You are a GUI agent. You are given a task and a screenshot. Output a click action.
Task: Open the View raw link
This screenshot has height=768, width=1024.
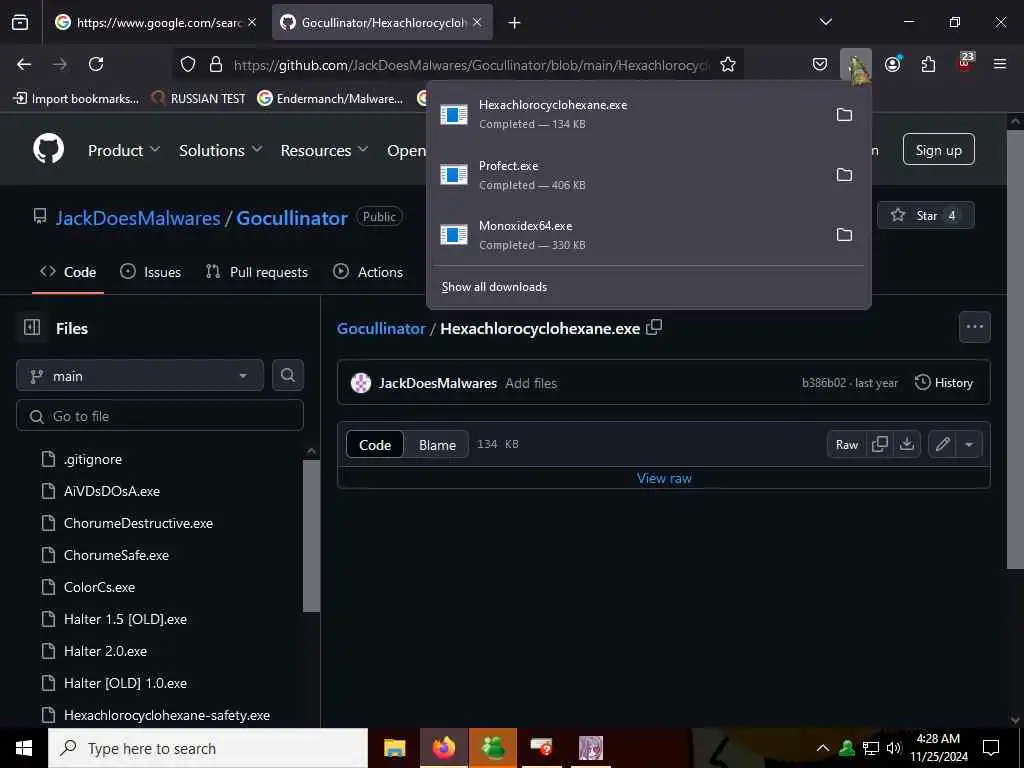664,478
